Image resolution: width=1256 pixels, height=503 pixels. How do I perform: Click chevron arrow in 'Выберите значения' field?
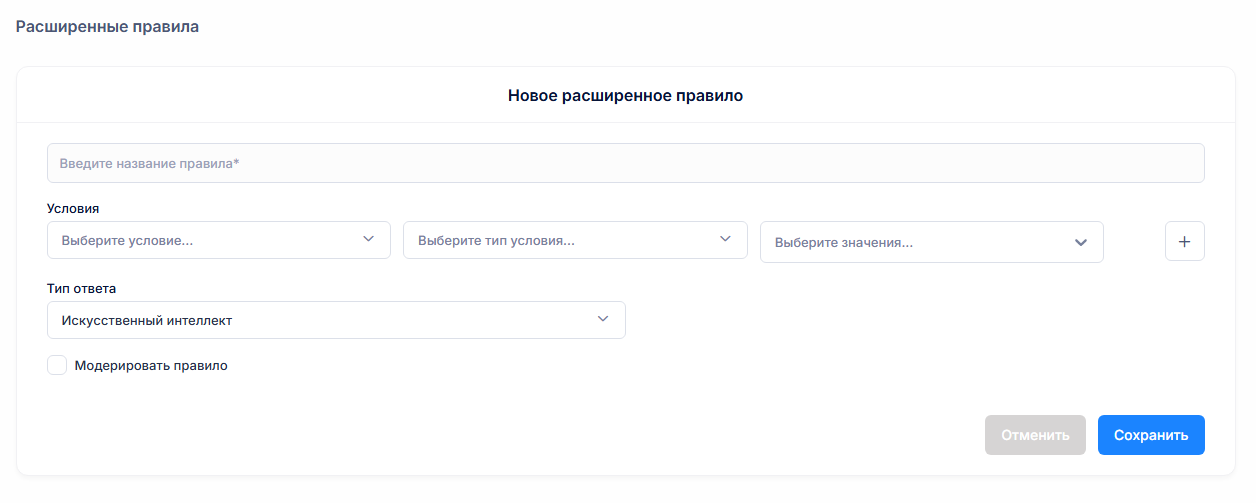(1080, 243)
